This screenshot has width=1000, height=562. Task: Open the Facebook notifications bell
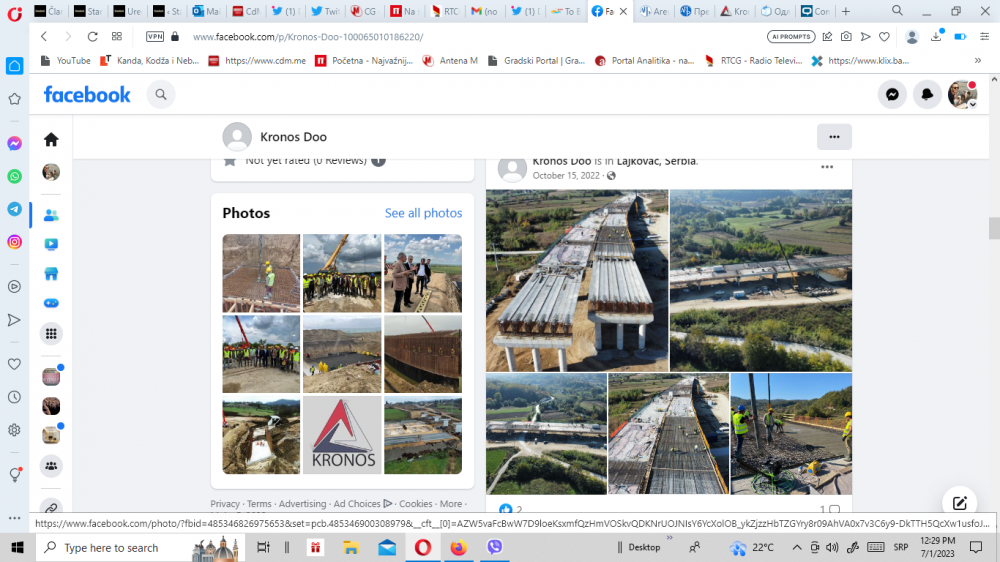(x=927, y=95)
